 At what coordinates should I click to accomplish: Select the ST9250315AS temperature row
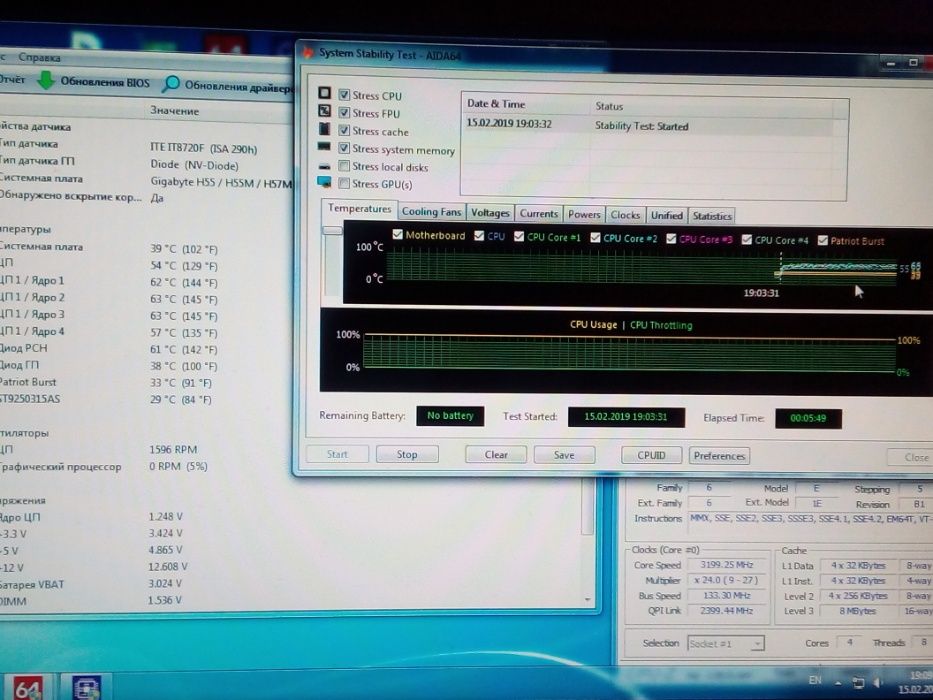point(107,399)
